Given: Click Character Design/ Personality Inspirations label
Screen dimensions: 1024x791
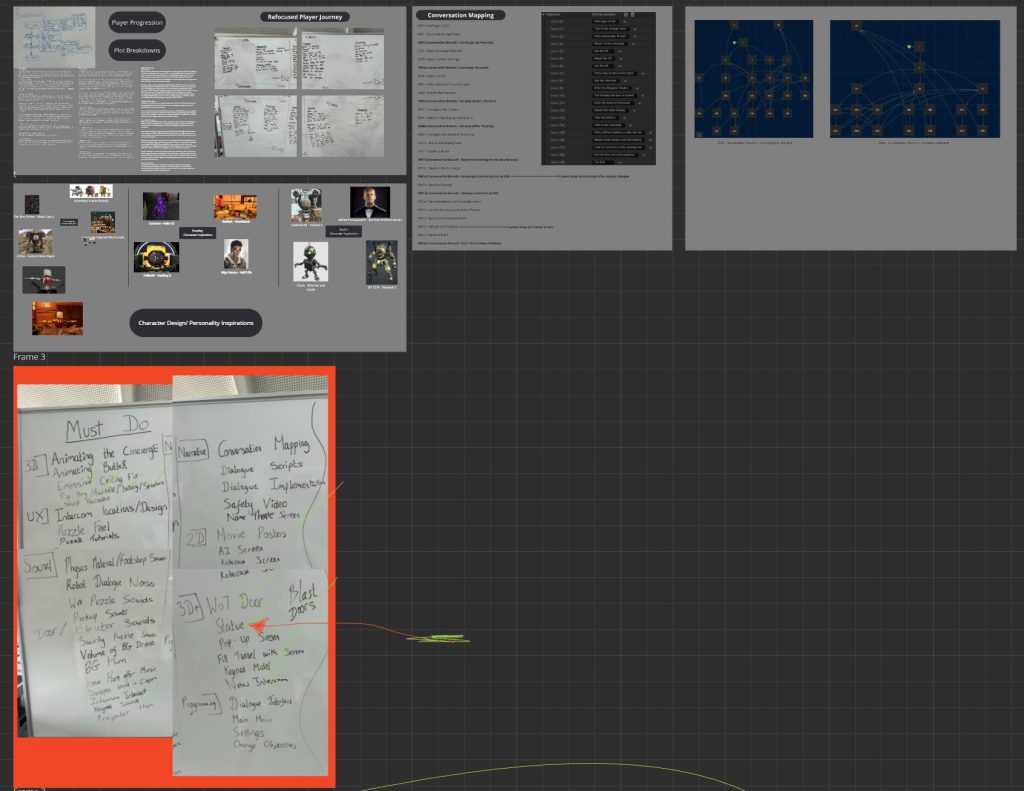Looking at the screenshot, I should [x=196, y=322].
